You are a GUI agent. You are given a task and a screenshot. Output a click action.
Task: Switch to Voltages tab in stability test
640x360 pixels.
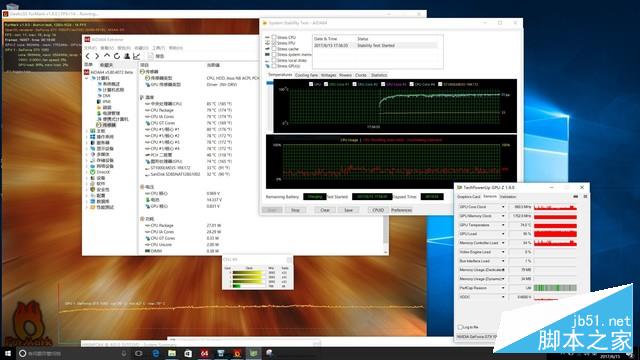(x=329, y=75)
